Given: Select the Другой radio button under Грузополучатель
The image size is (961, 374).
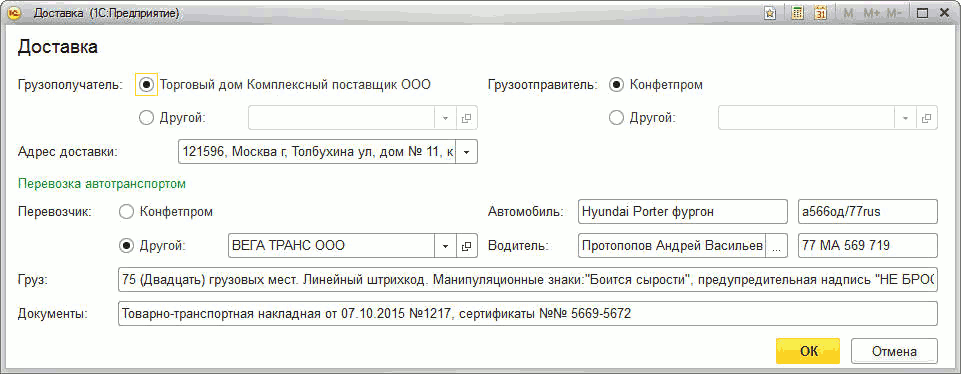Looking at the screenshot, I should (146, 118).
